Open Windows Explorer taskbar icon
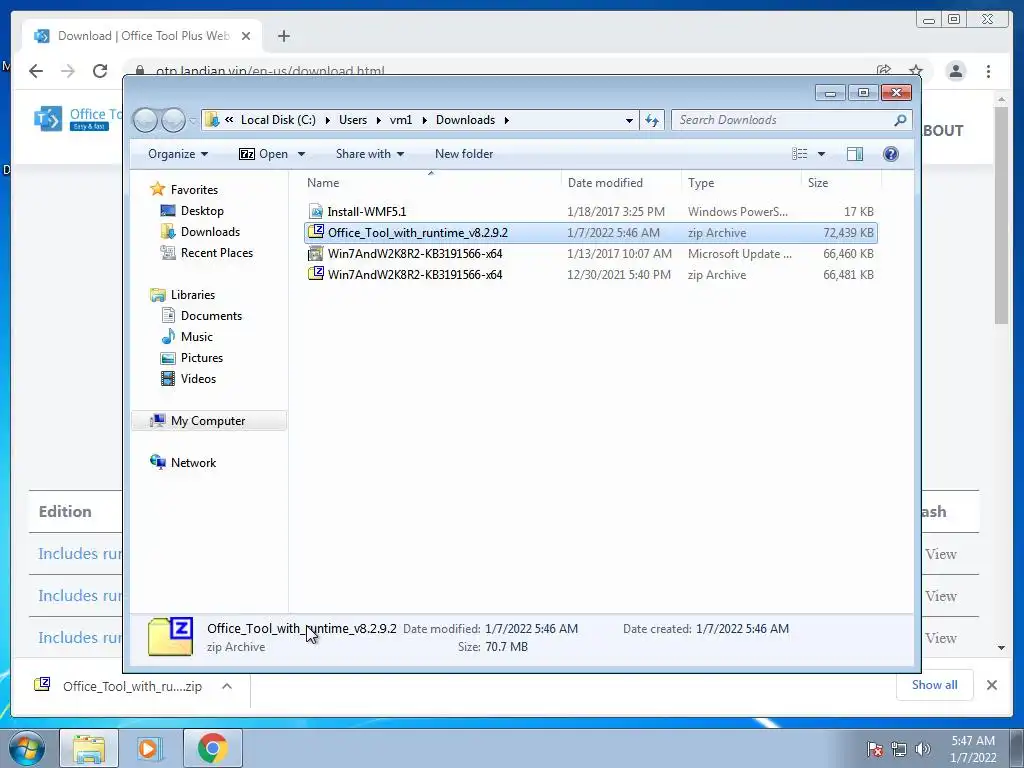The image size is (1024, 768). 89,748
